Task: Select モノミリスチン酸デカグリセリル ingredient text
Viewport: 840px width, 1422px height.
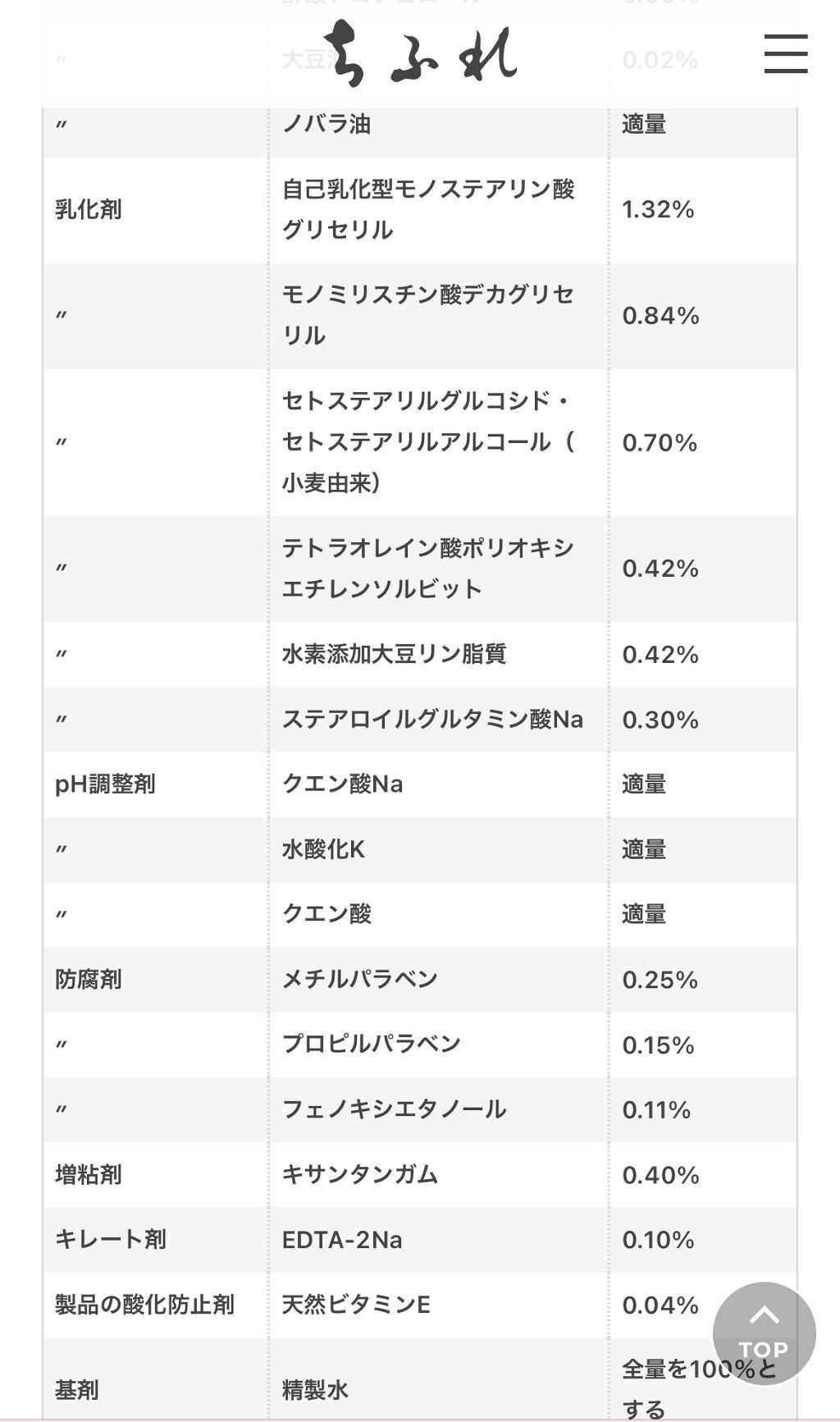Action: pos(428,315)
